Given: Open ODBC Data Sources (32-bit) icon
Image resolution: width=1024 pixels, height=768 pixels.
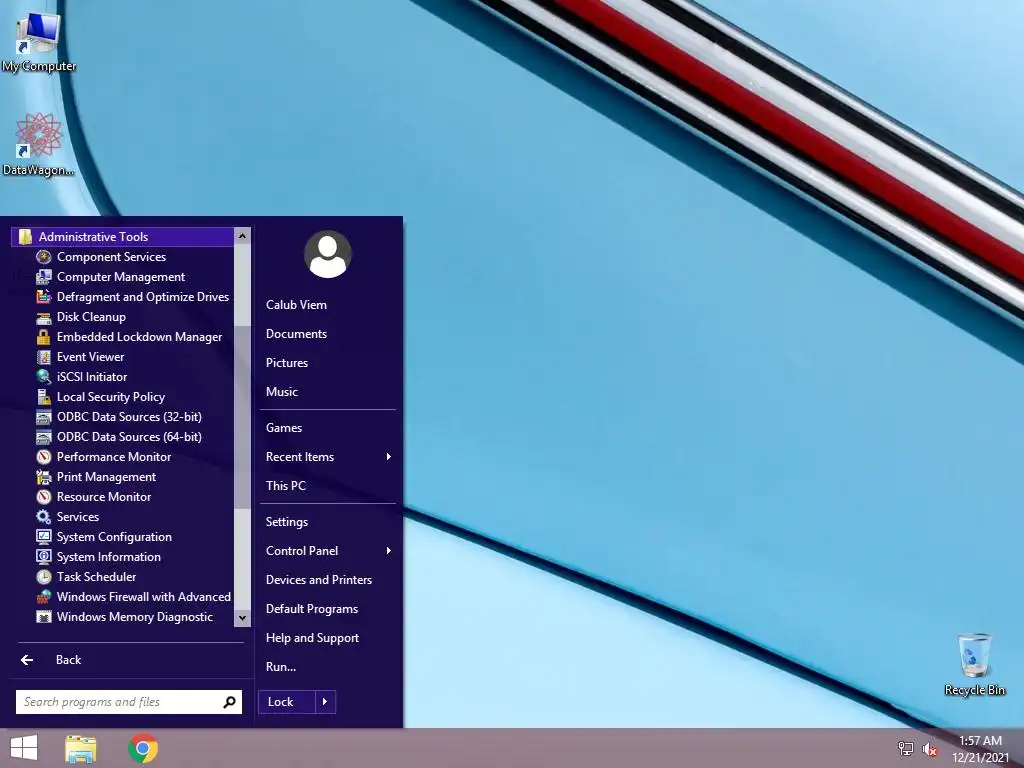Looking at the screenshot, I should pos(44,417).
